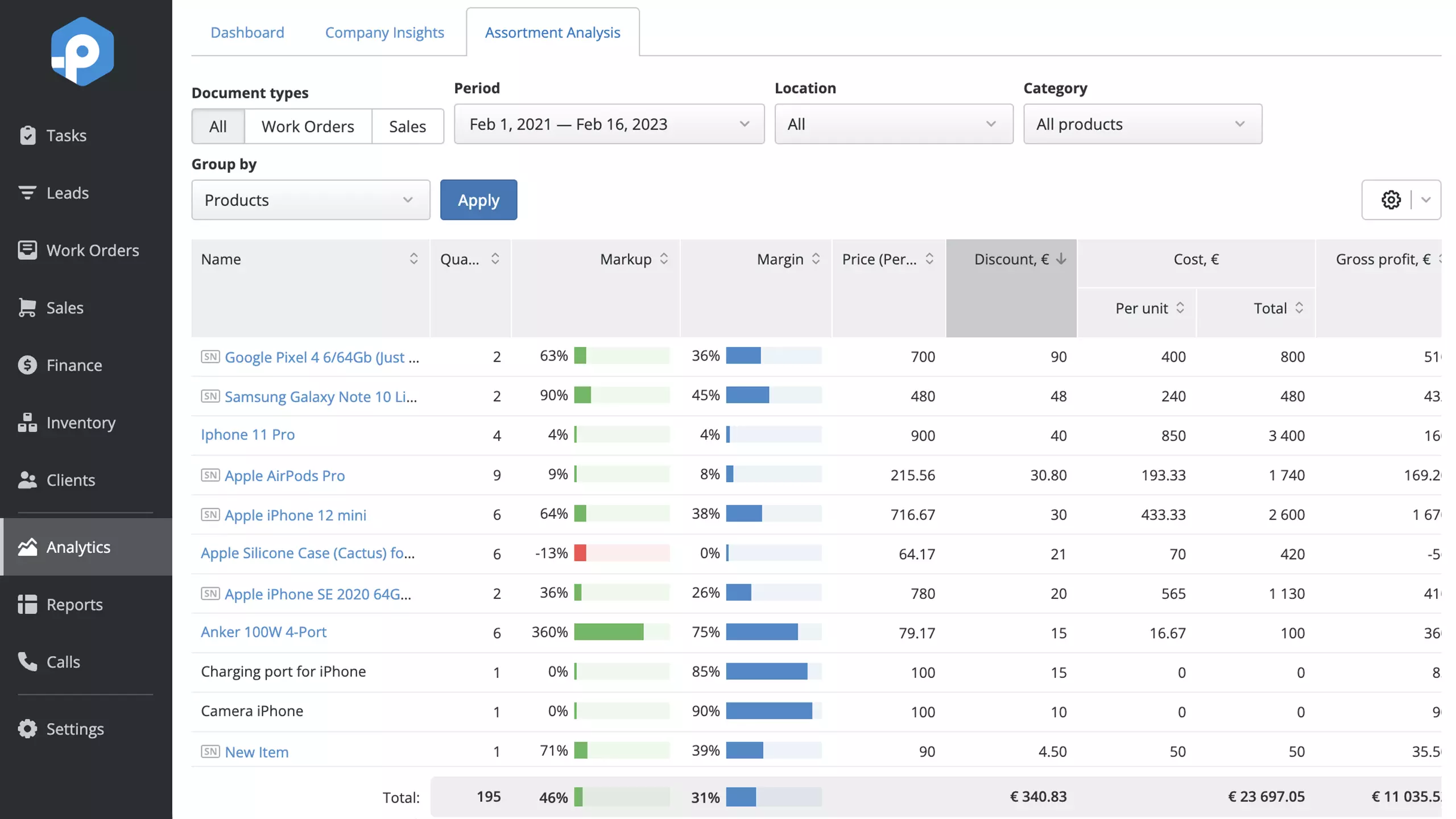Click the Work Orders sidebar icon
The width and height of the screenshot is (1456, 819).
(x=27, y=251)
